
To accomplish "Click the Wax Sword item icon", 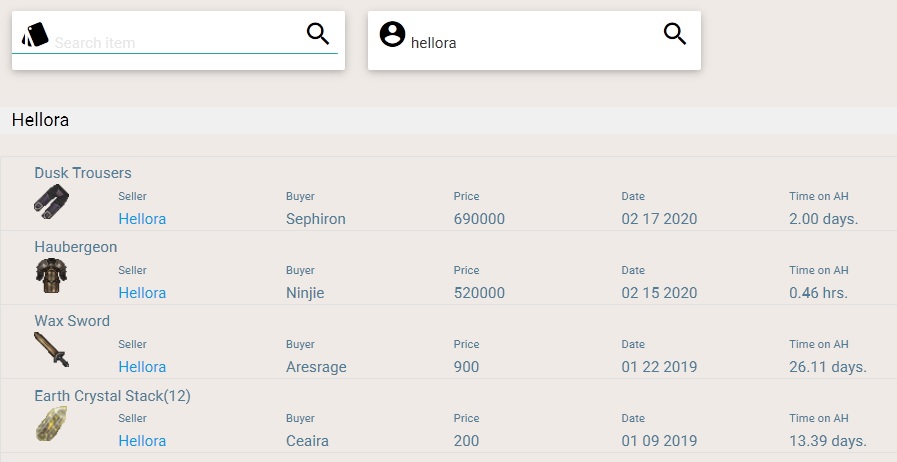I will [51, 349].
